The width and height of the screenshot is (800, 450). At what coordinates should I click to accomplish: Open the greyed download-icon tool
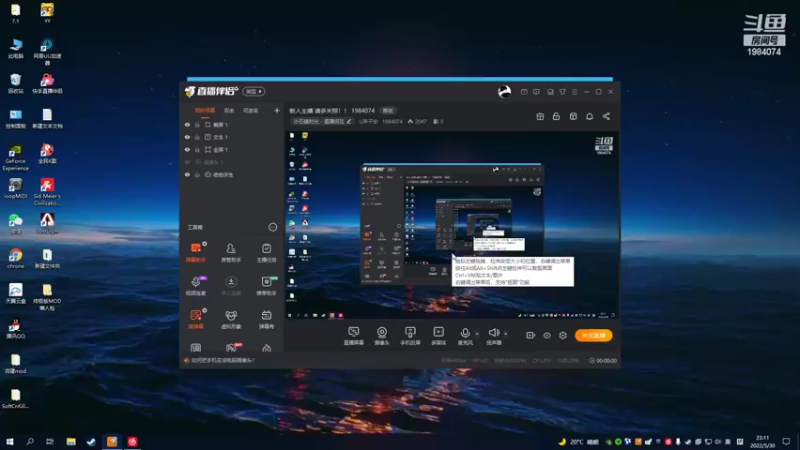(x=231, y=286)
